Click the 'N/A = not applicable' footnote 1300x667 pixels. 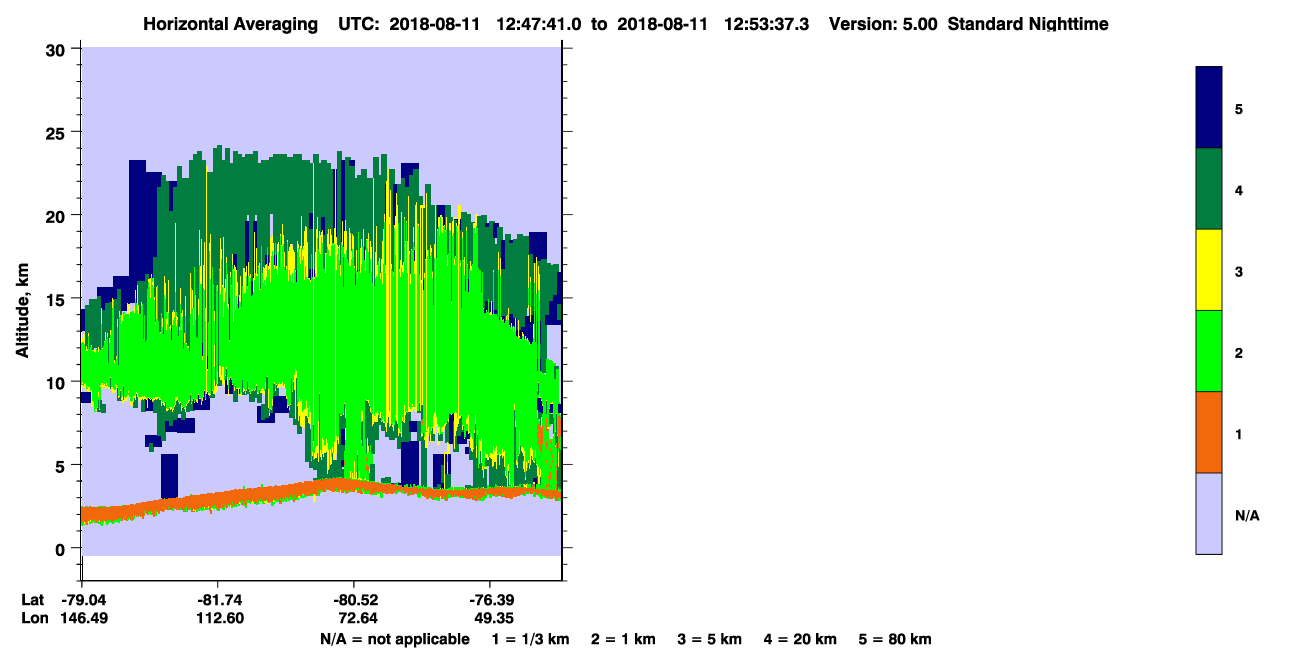click(394, 639)
